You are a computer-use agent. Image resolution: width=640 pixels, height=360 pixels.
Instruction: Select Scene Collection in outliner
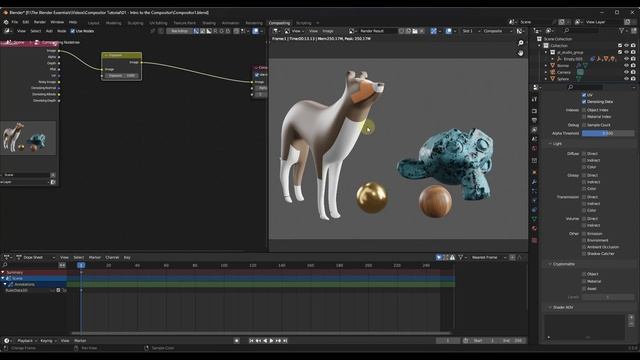(x=558, y=39)
